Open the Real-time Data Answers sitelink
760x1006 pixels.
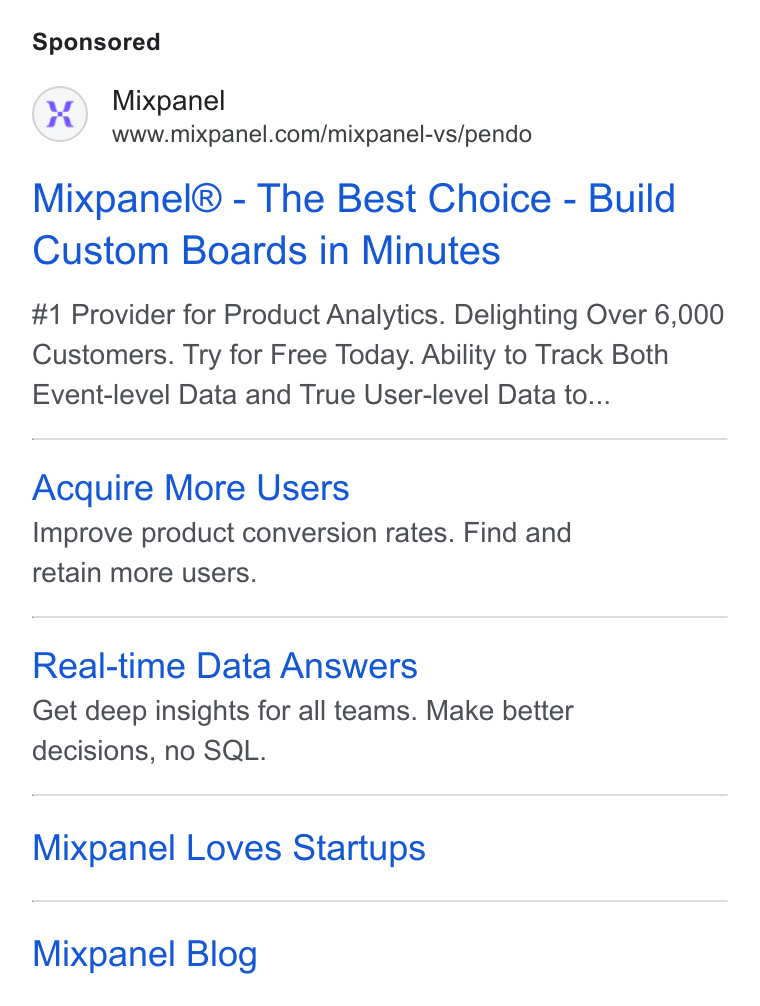tap(225, 665)
